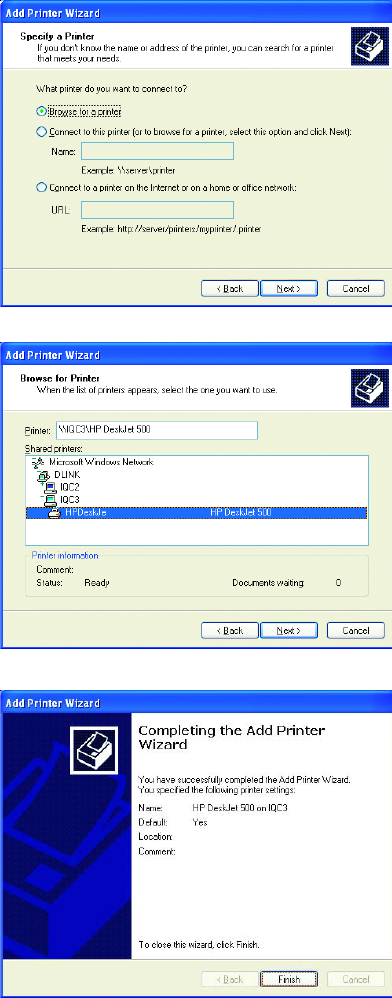Select the Browse for a printer option
The image size is (392, 998).
click(42, 111)
